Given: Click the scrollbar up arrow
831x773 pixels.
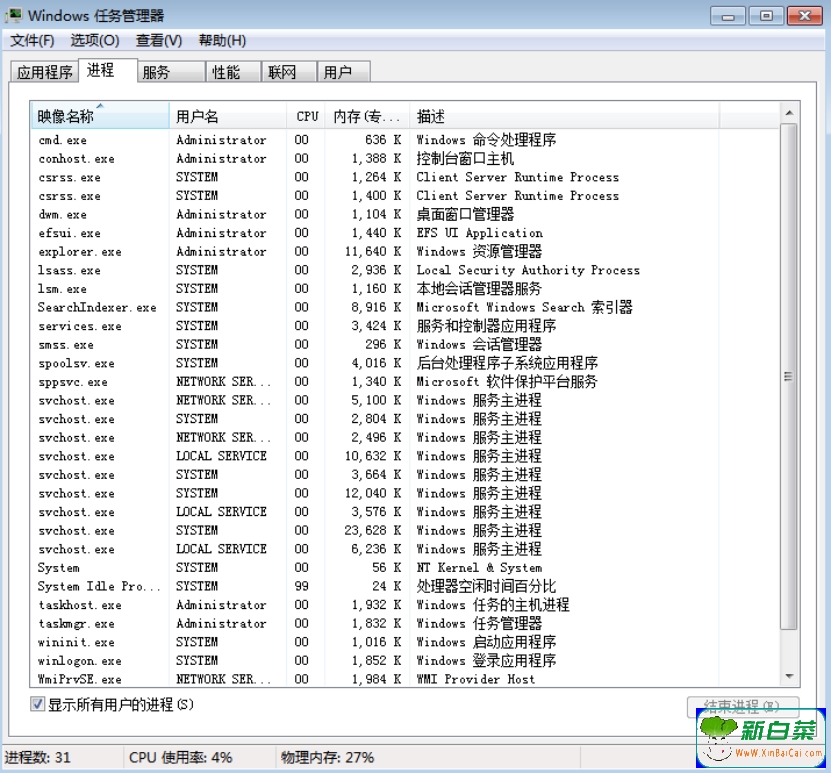Looking at the screenshot, I should tap(789, 112).
